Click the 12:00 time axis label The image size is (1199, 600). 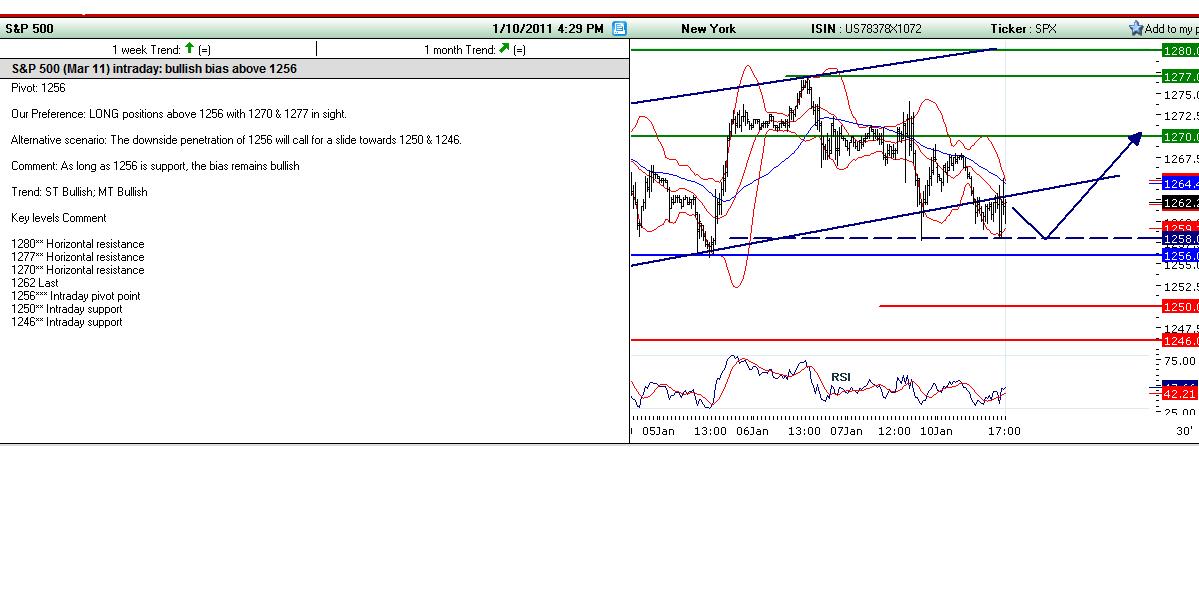894,431
